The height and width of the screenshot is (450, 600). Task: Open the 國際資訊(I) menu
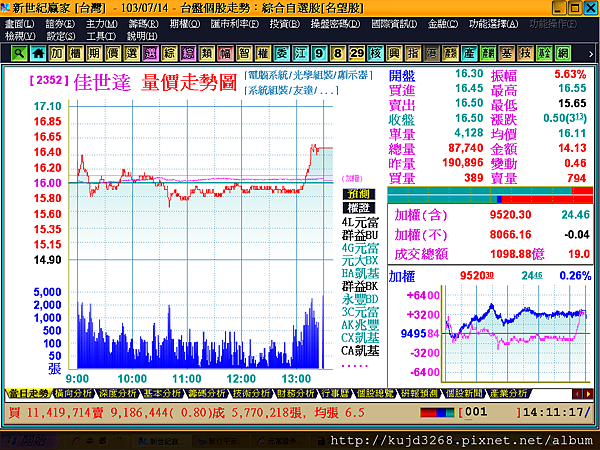394,24
